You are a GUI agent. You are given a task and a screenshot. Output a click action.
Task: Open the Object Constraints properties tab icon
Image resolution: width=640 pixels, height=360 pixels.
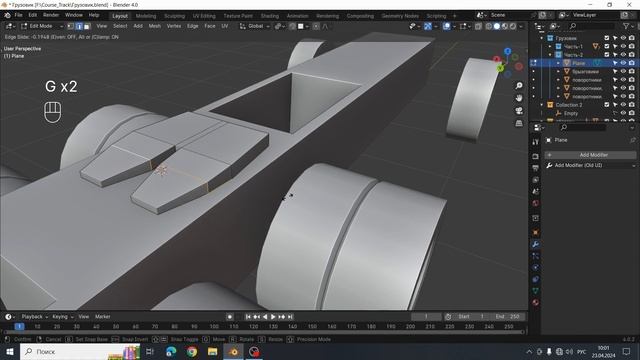click(x=536, y=279)
